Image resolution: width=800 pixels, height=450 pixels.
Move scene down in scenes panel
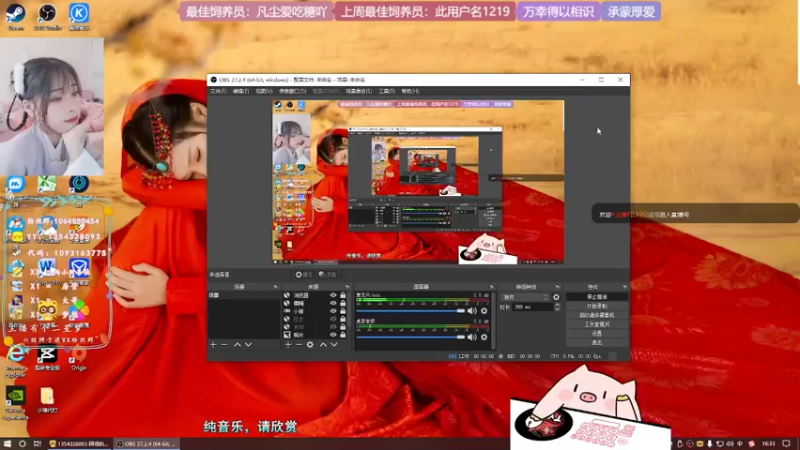pos(248,345)
